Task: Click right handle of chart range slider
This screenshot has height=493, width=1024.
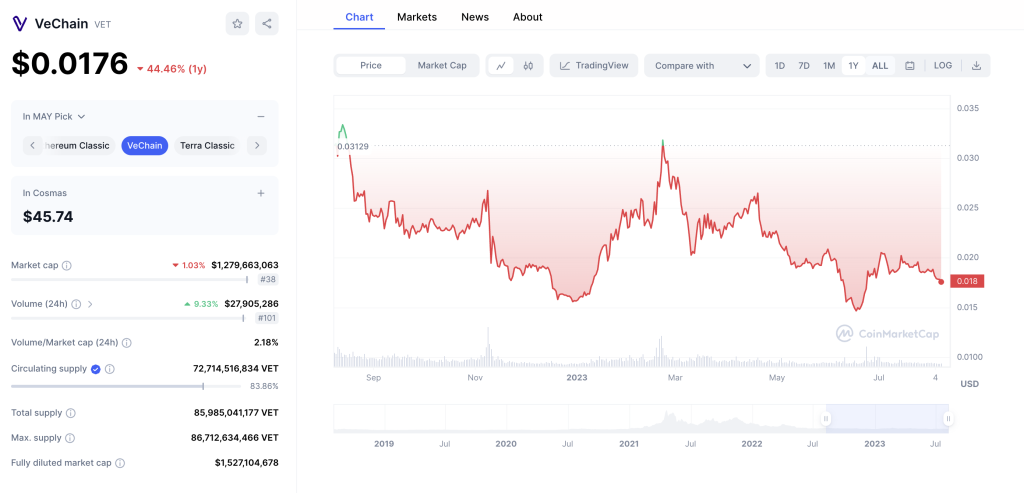Action: coord(948,419)
